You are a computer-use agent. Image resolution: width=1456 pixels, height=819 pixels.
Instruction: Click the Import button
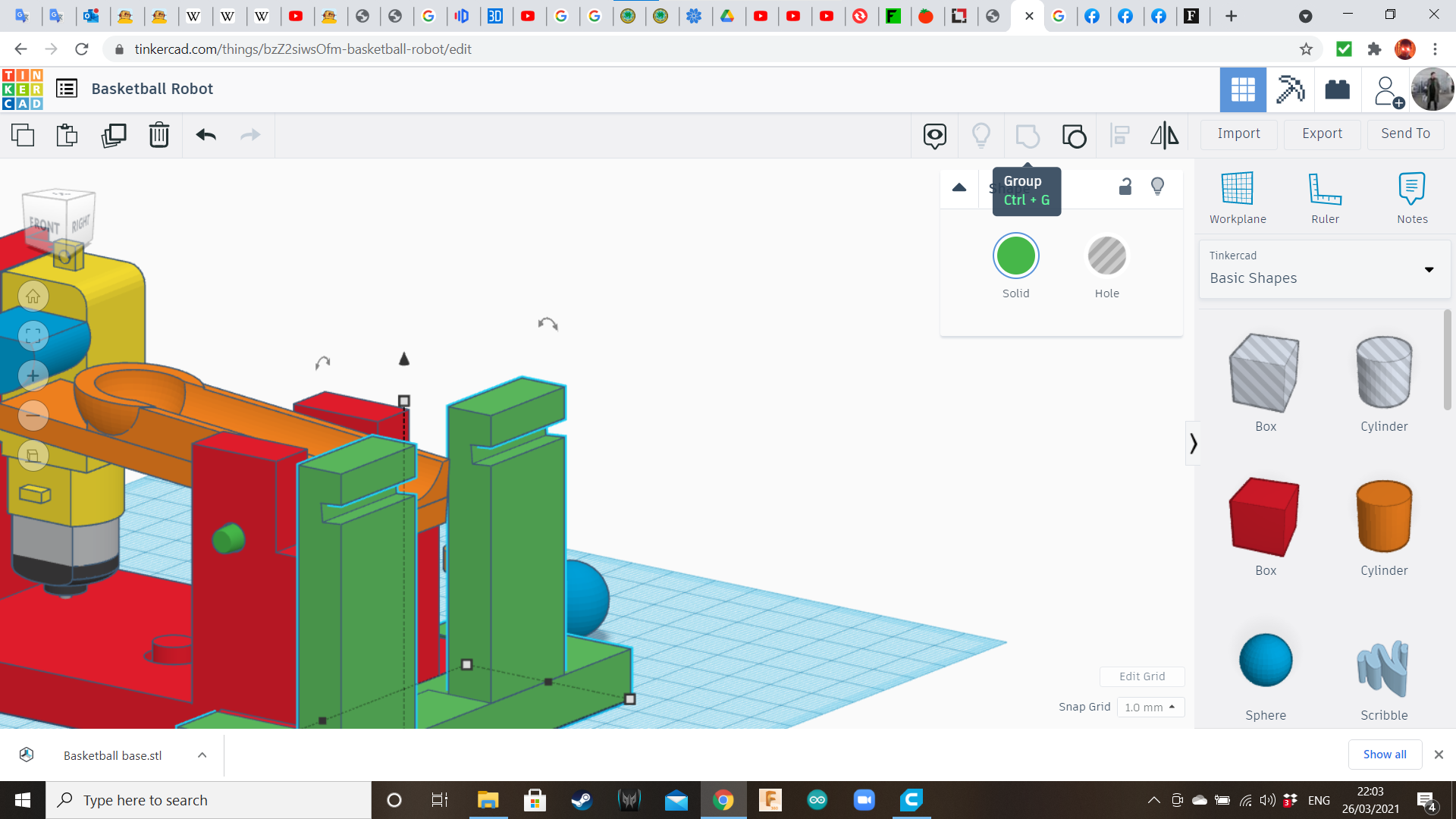point(1238,133)
